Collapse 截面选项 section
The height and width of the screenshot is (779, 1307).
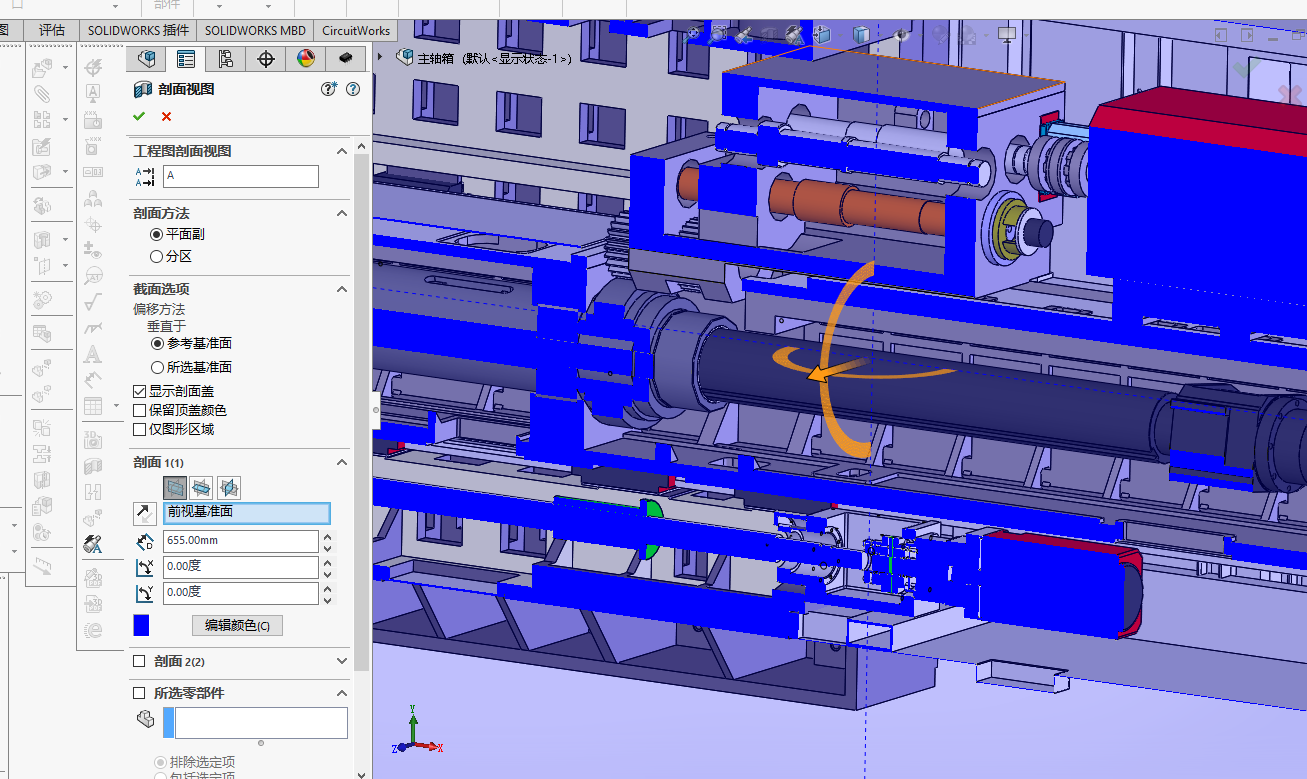point(342,289)
